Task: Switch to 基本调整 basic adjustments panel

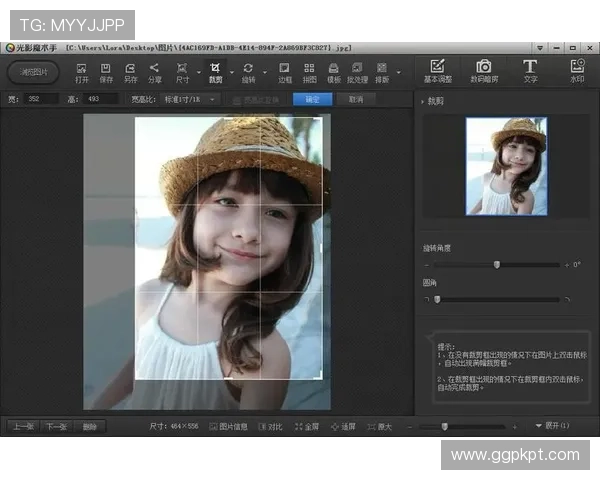Action: [437, 71]
